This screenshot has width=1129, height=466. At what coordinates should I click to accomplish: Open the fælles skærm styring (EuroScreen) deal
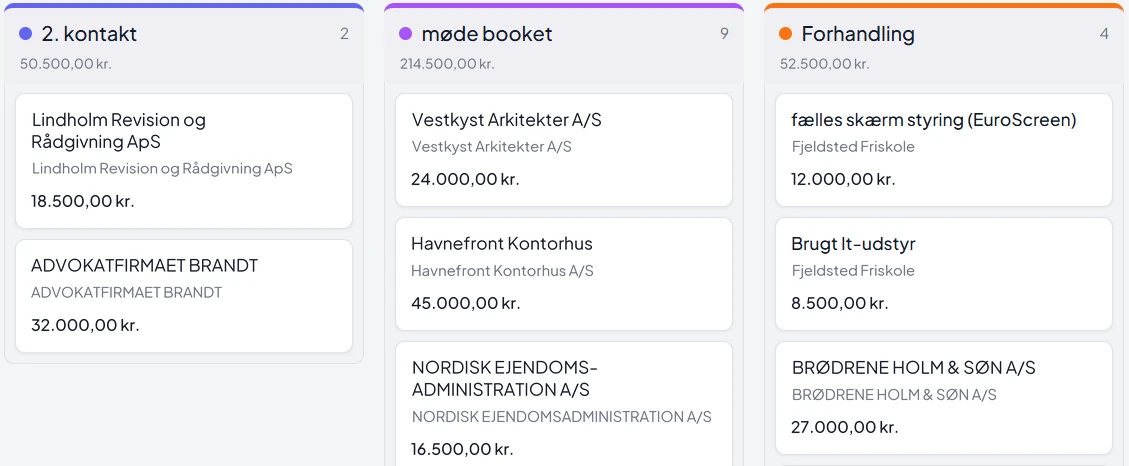pos(944,150)
